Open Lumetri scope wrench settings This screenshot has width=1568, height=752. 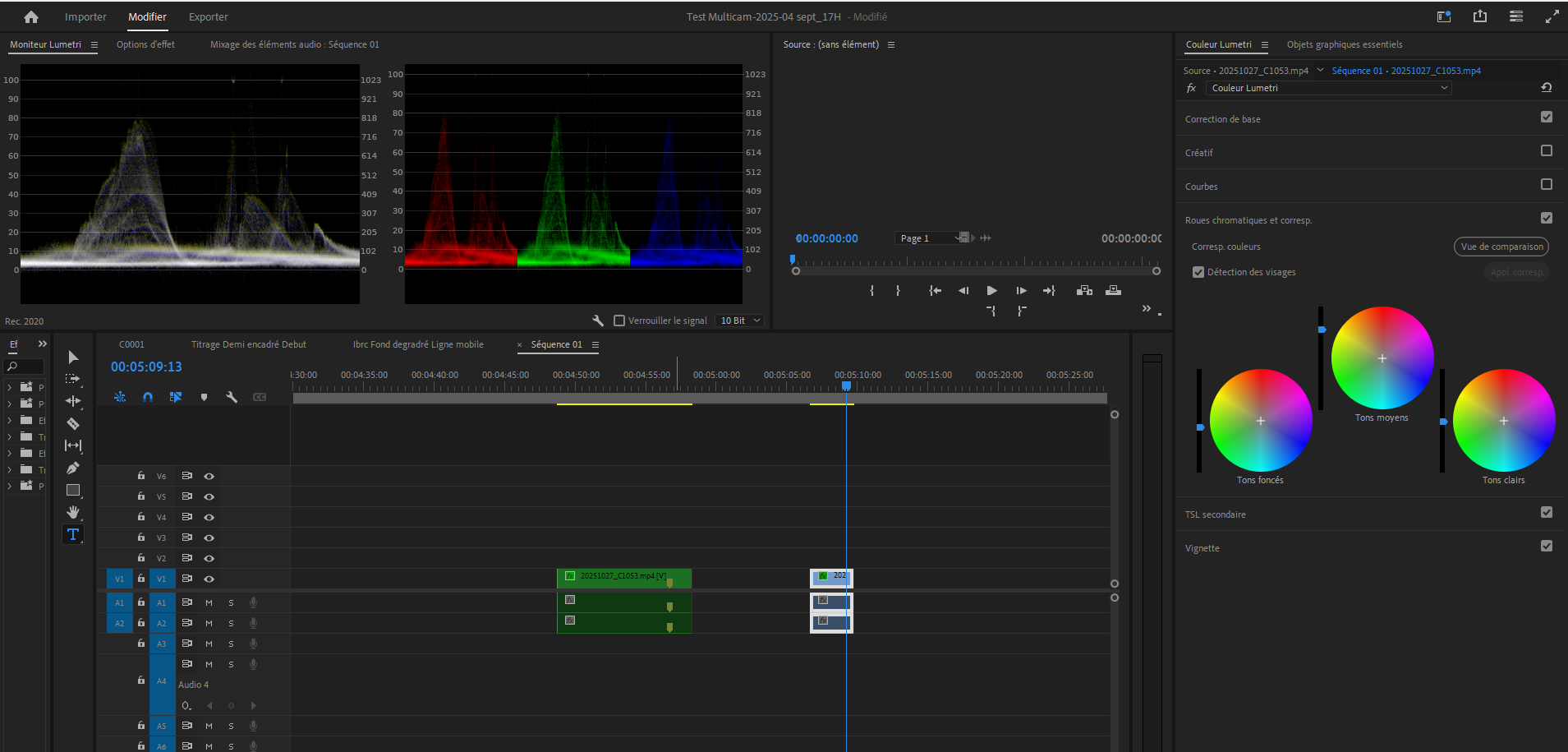(598, 321)
